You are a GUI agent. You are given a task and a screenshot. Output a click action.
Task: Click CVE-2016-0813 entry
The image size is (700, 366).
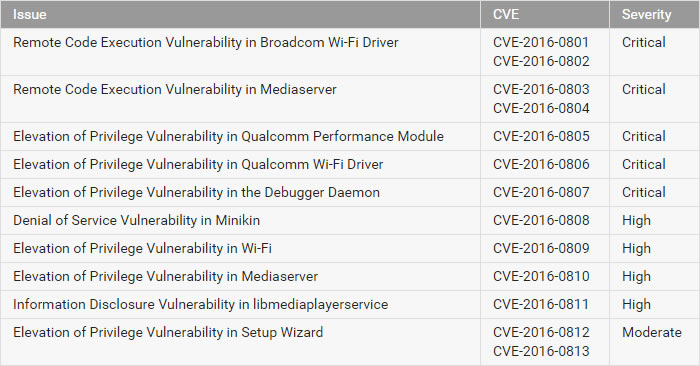click(x=541, y=351)
